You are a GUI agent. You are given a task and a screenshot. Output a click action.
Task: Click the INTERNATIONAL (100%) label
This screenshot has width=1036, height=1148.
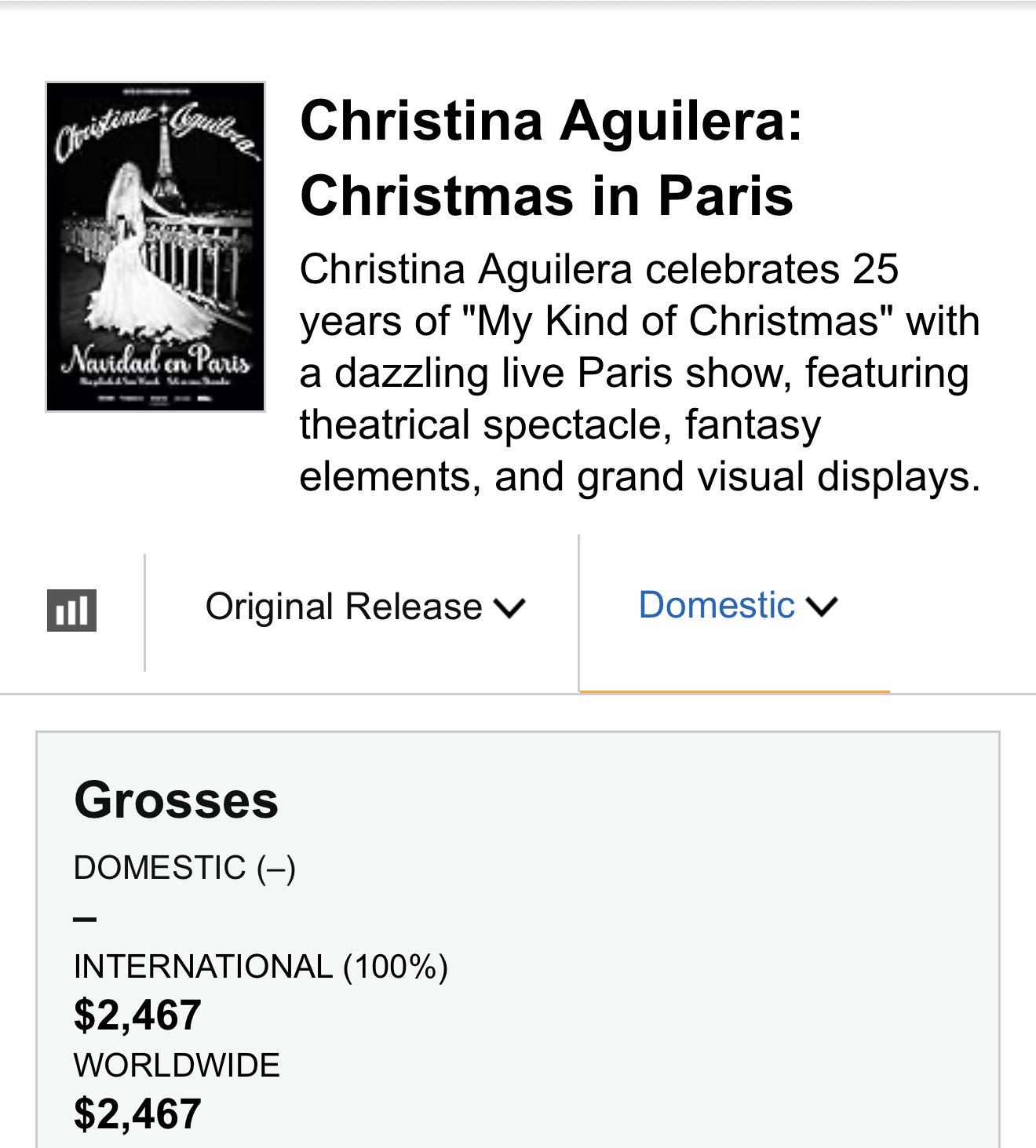coord(261,967)
